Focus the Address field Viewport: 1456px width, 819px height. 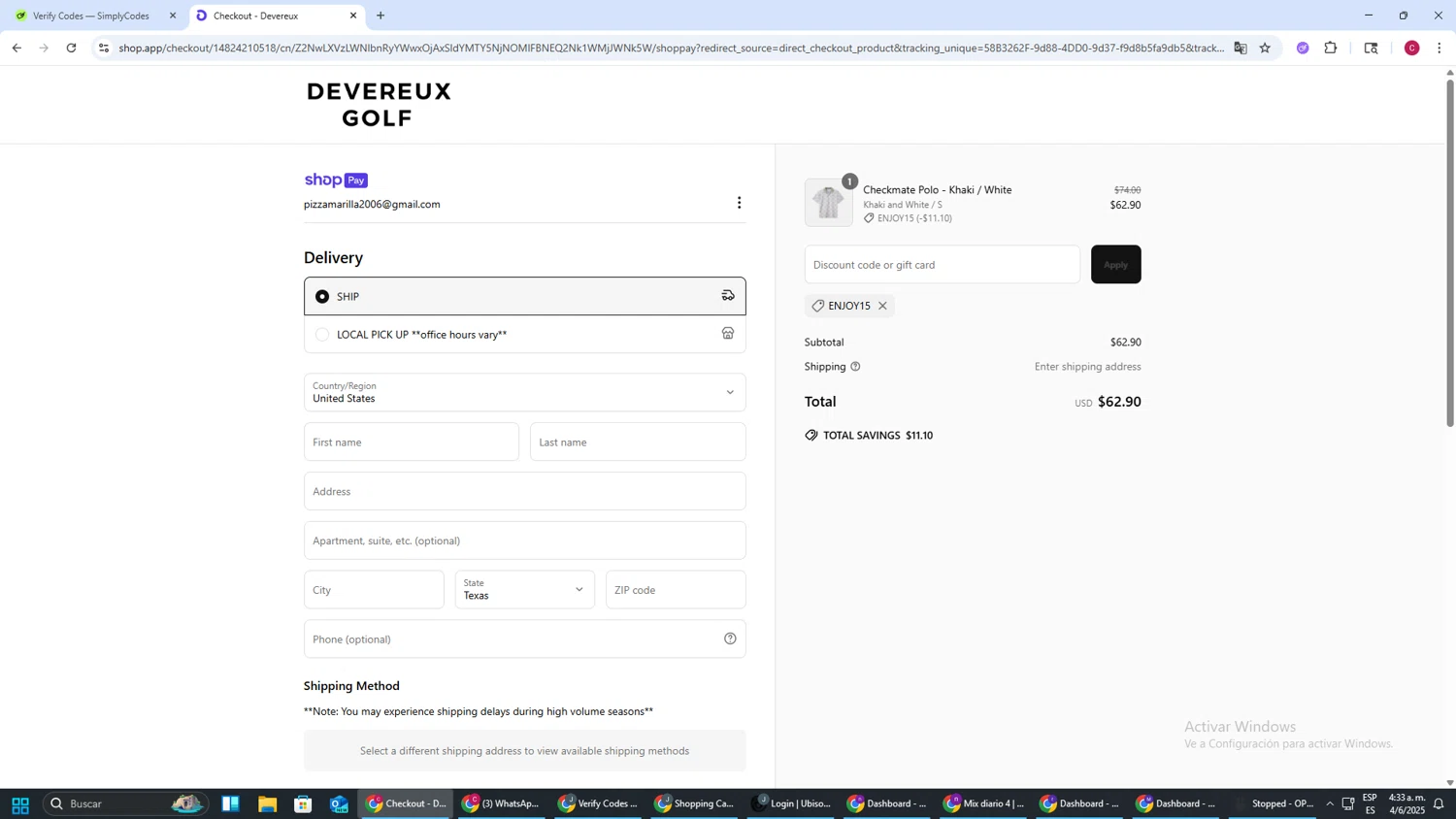(x=525, y=492)
